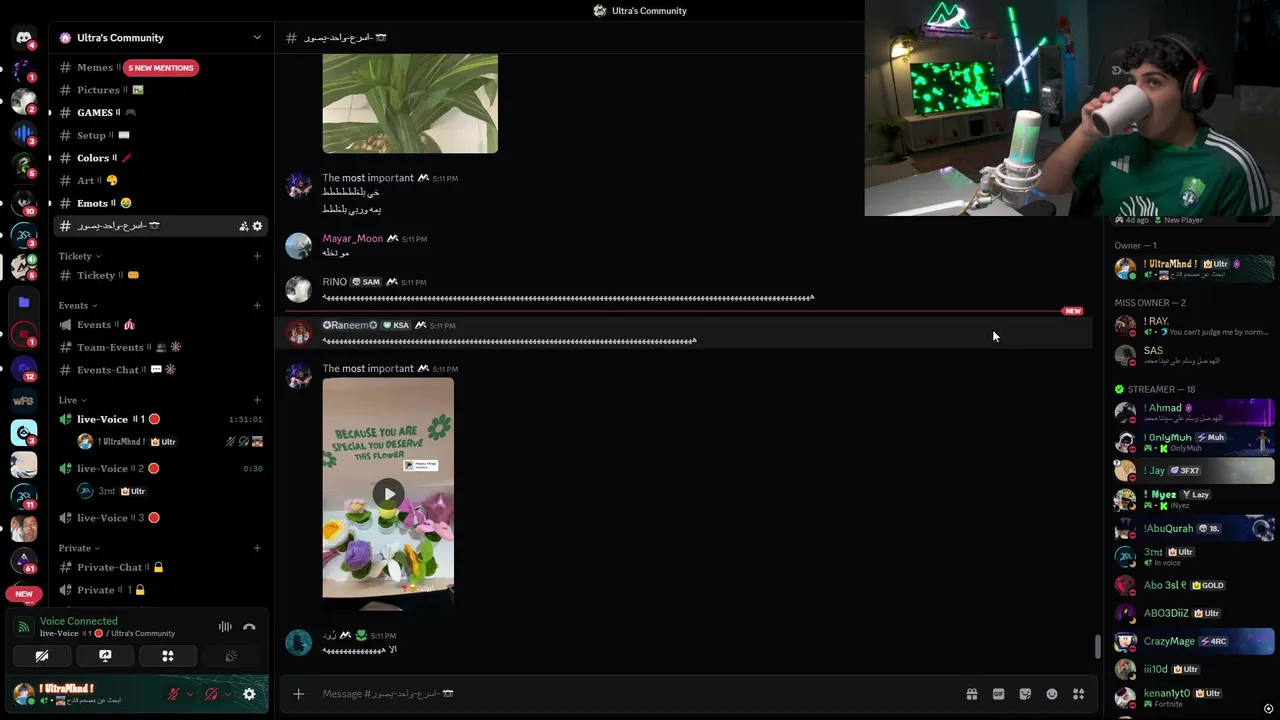
Task: Click the chat scrollbar thumb
Action: point(1097,646)
